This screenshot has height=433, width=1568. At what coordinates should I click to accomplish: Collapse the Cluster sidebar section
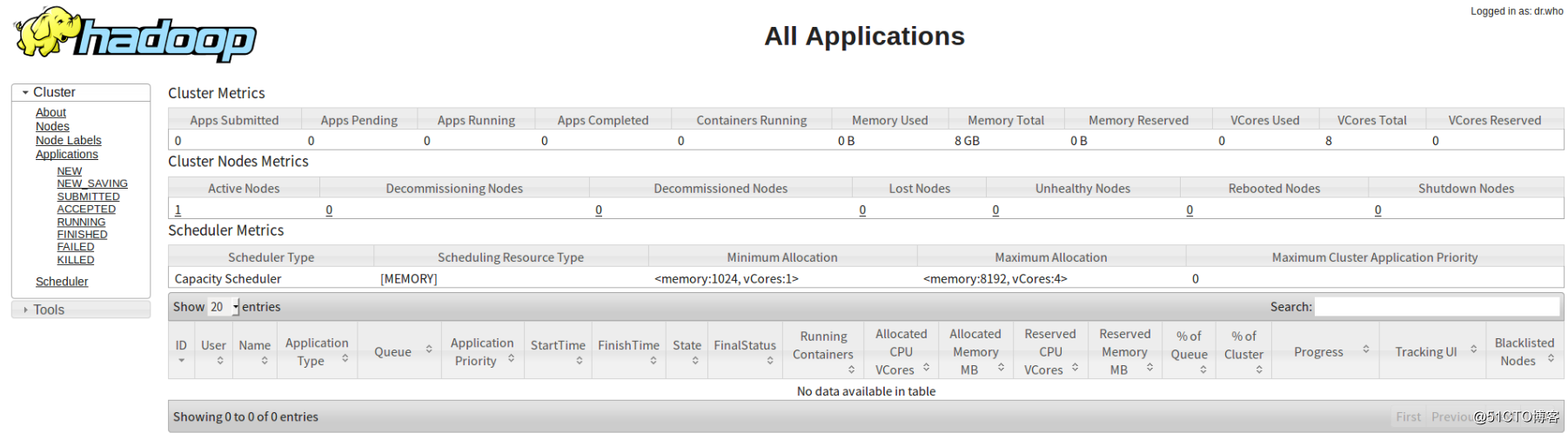[x=81, y=92]
